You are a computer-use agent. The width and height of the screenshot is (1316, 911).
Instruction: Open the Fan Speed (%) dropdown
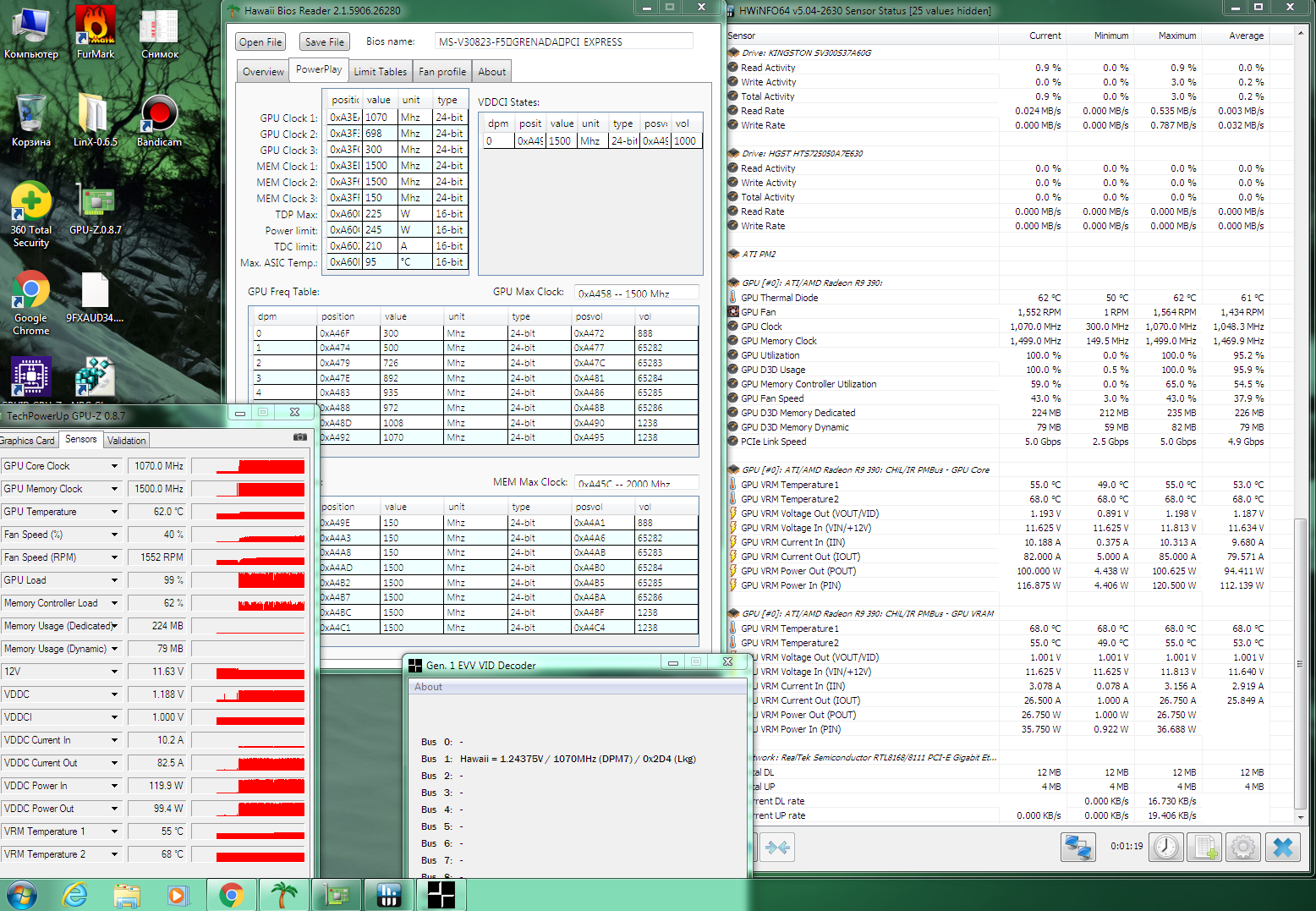[x=114, y=535]
